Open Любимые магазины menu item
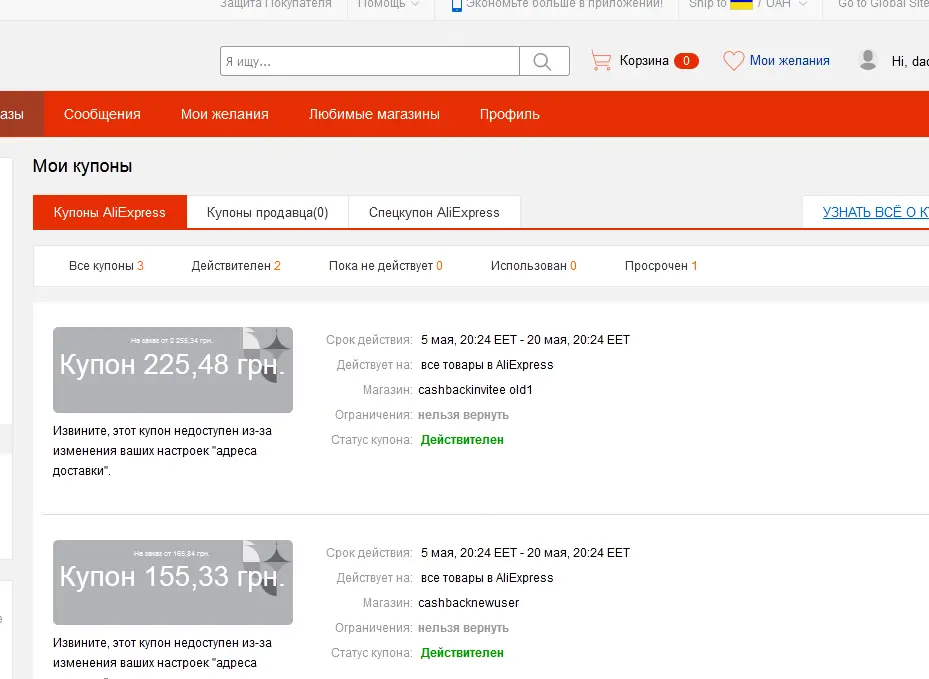This screenshot has width=929, height=679. 374,114
